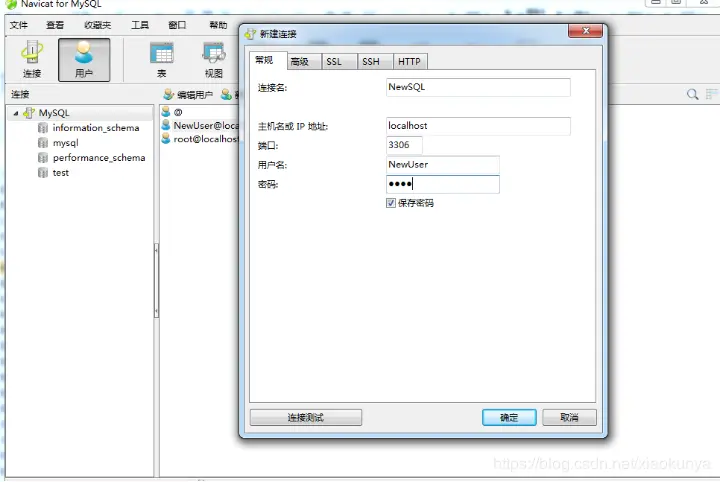
Task: Open the Tools (工具) menu
Action: tap(140, 25)
